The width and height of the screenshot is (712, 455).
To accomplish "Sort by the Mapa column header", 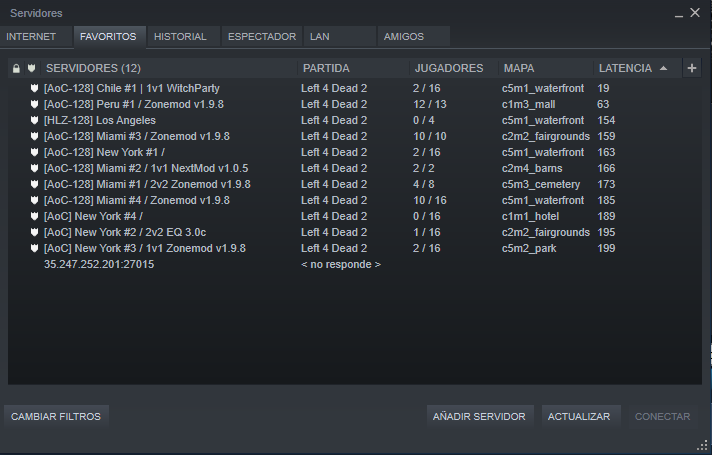I will tap(546, 68).
